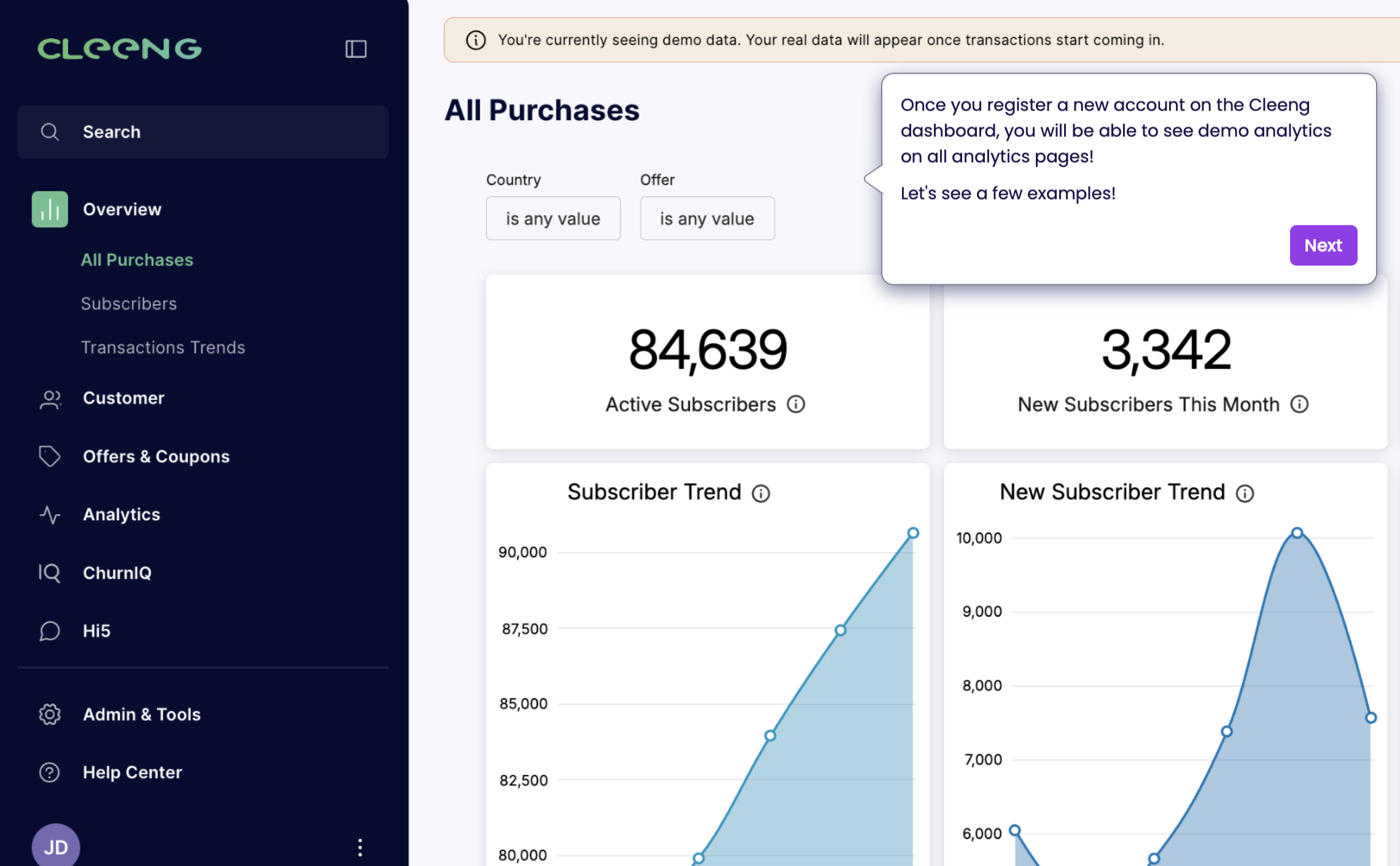Open the Offer filter dropdown

click(707, 218)
